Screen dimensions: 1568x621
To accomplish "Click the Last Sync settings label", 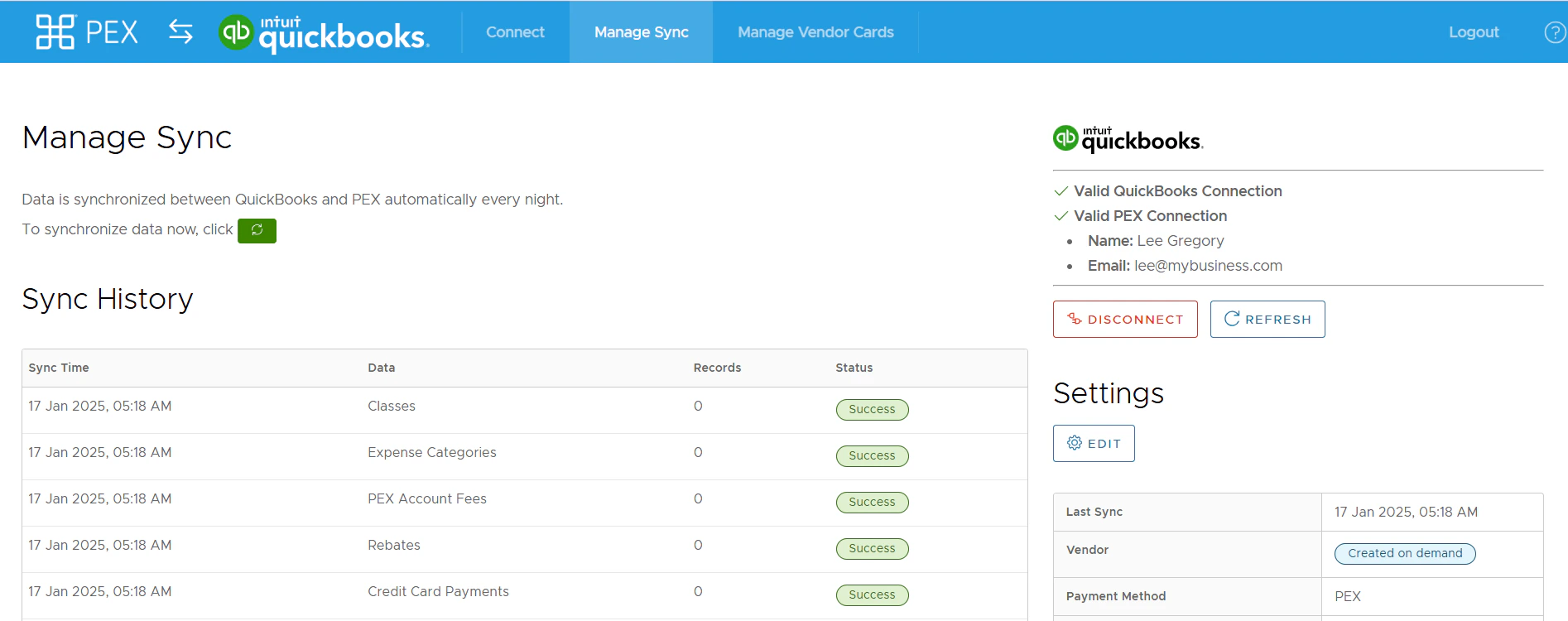I will [1094, 513].
